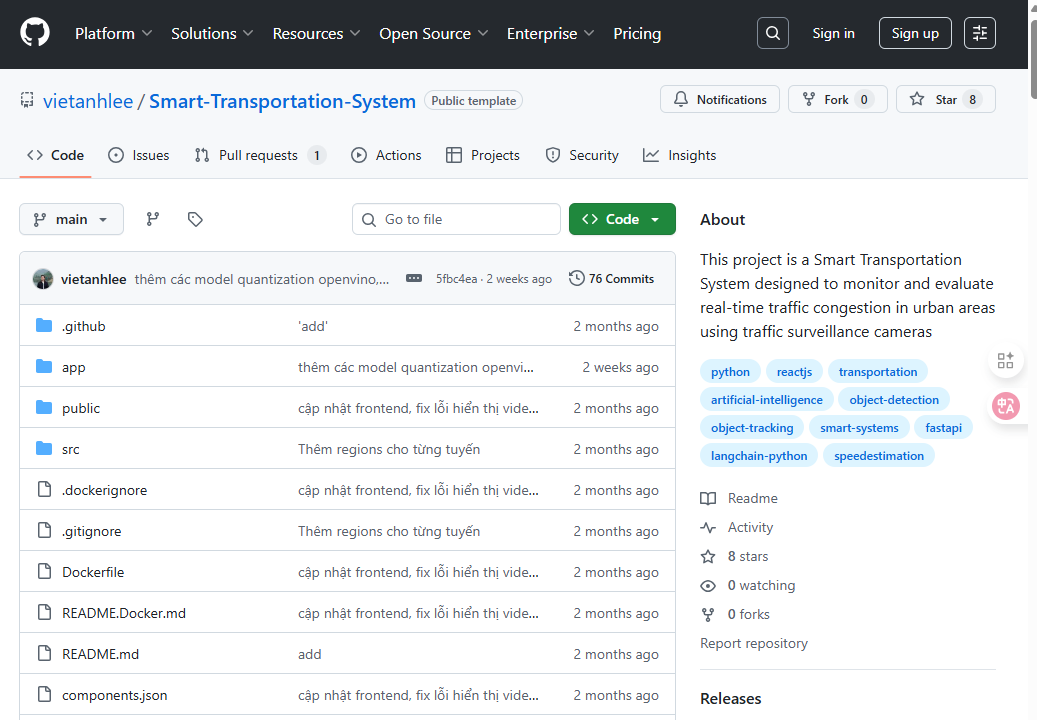Click the search magnifier icon in header
Image resolution: width=1037 pixels, height=720 pixels.
pyautogui.click(x=772, y=33)
